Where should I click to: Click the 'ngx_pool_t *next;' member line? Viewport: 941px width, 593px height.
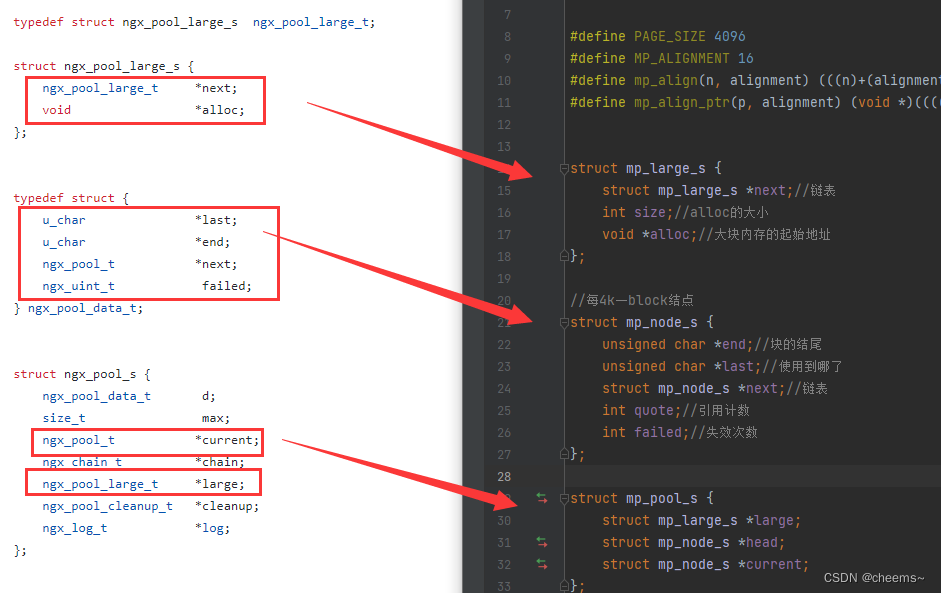(140, 265)
